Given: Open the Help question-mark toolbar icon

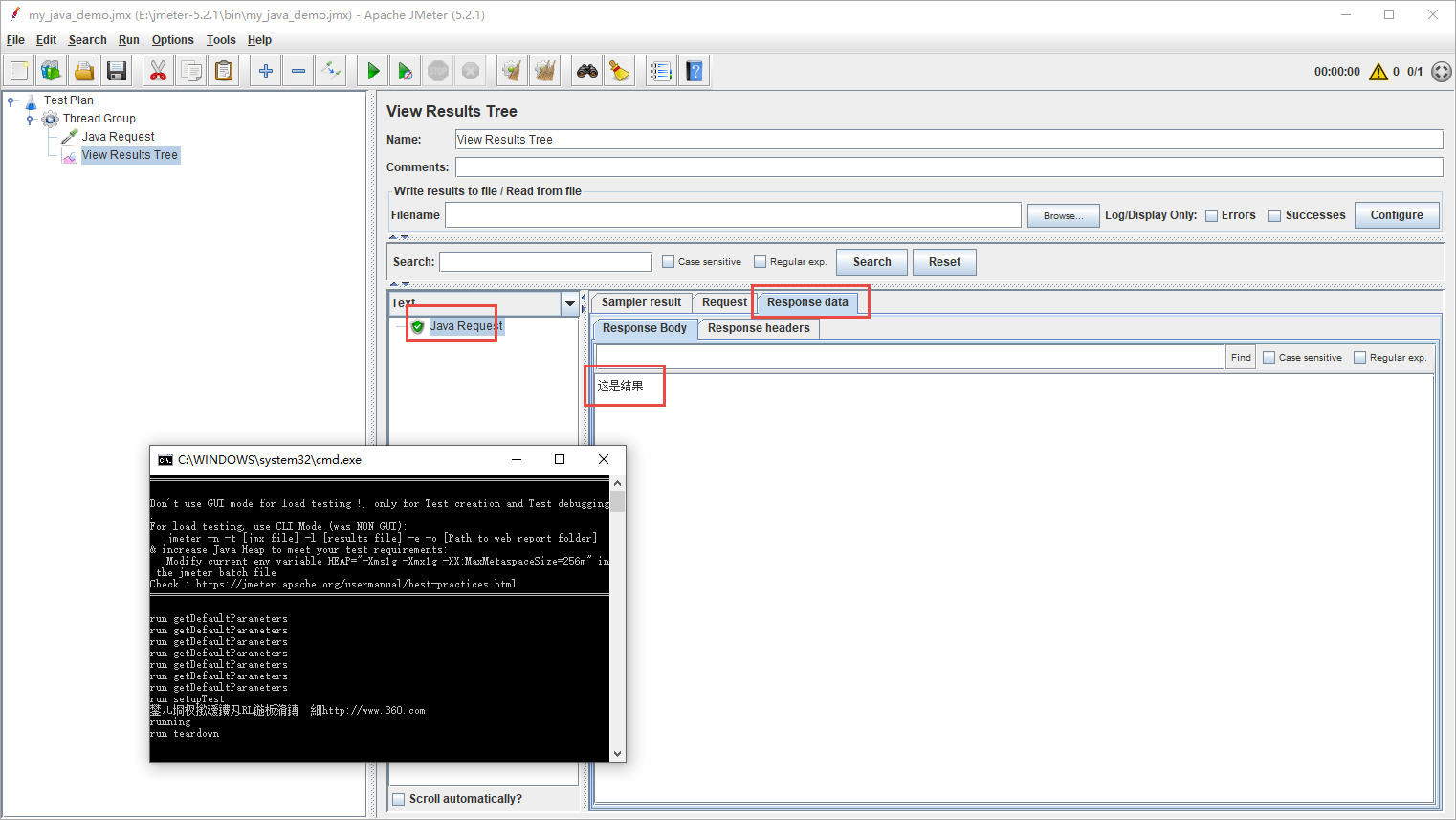Looking at the screenshot, I should click(x=695, y=71).
